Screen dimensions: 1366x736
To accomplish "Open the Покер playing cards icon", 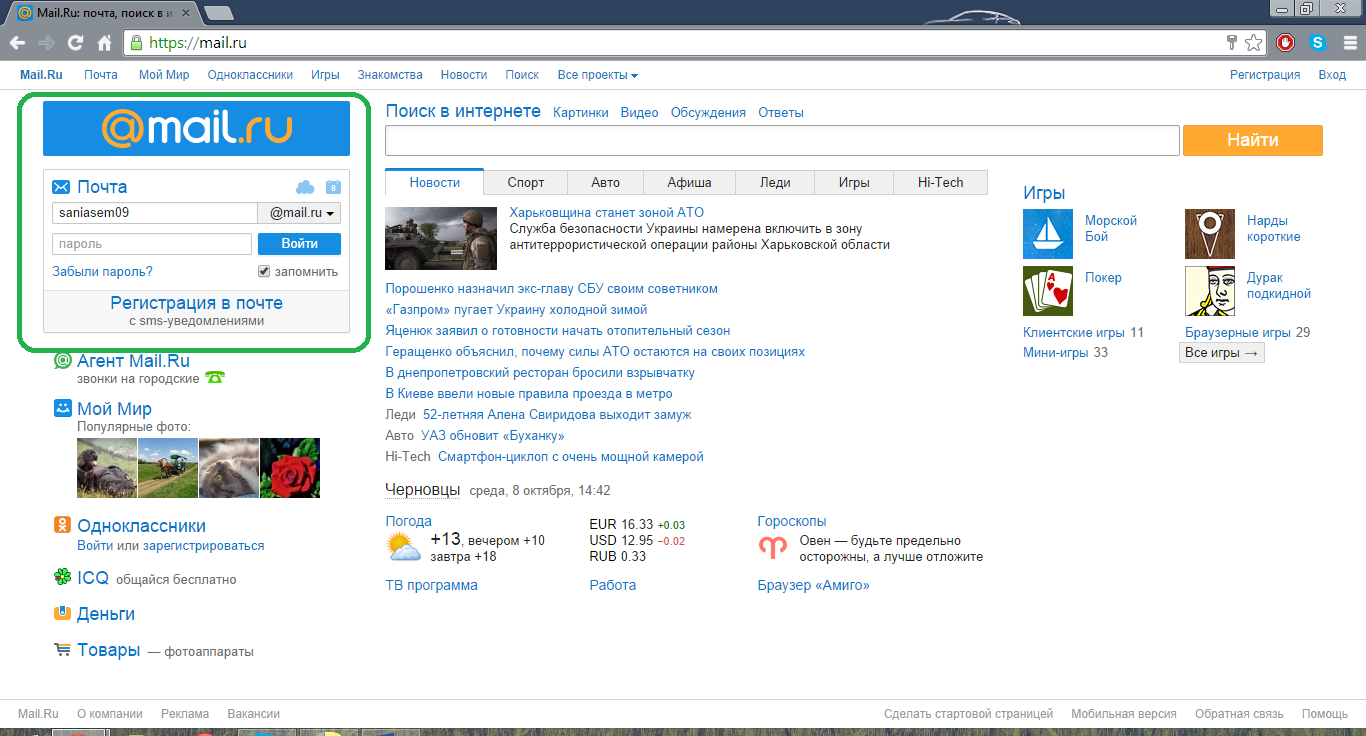I will tap(1048, 291).
